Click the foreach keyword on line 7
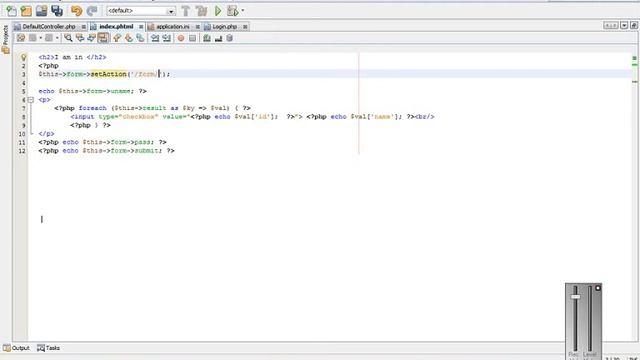Image resolution: width=640 pixels, height=360 pixels. (x=93, y=108)
